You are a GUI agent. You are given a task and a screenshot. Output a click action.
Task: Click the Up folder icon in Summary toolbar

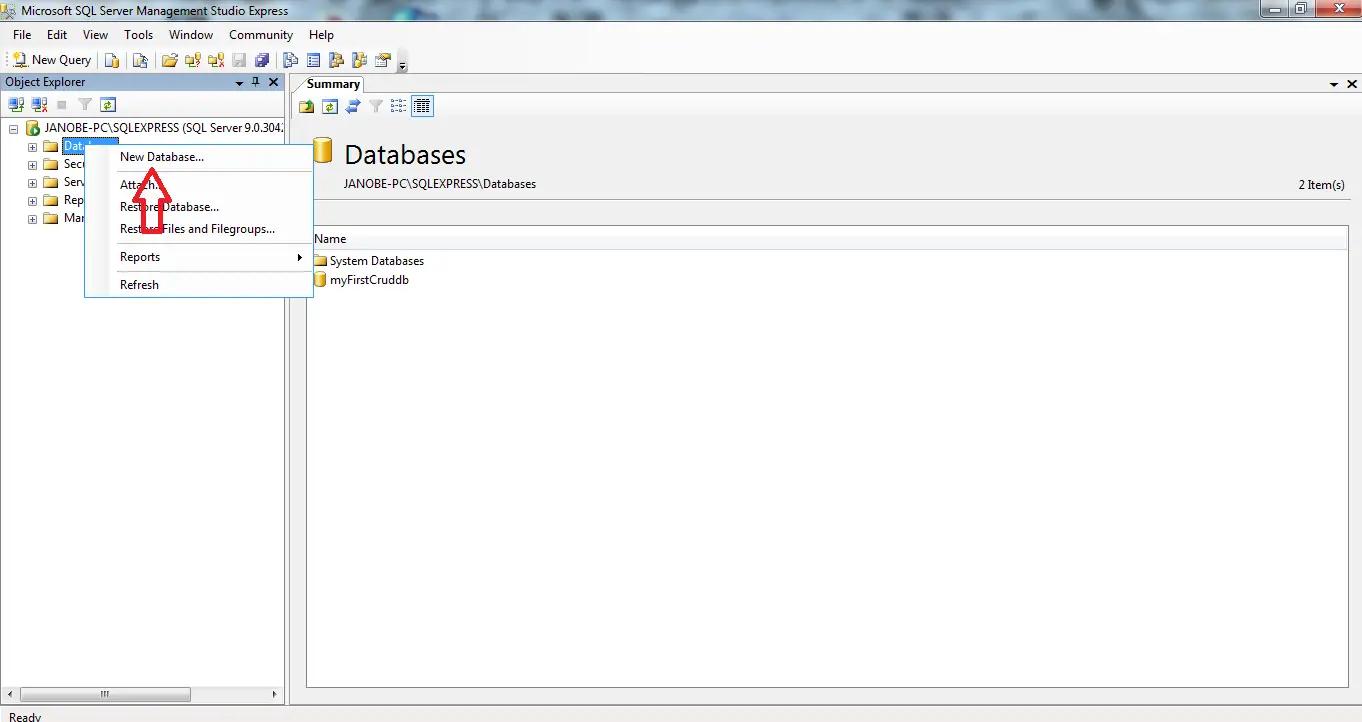307,106
